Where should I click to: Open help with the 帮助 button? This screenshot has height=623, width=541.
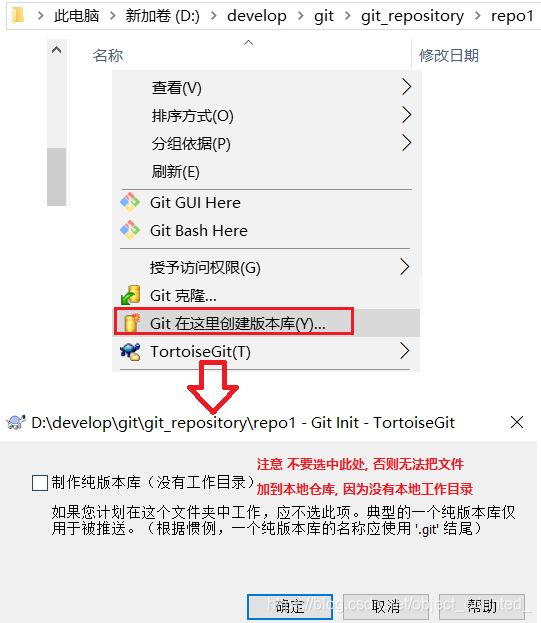[482, 607]
